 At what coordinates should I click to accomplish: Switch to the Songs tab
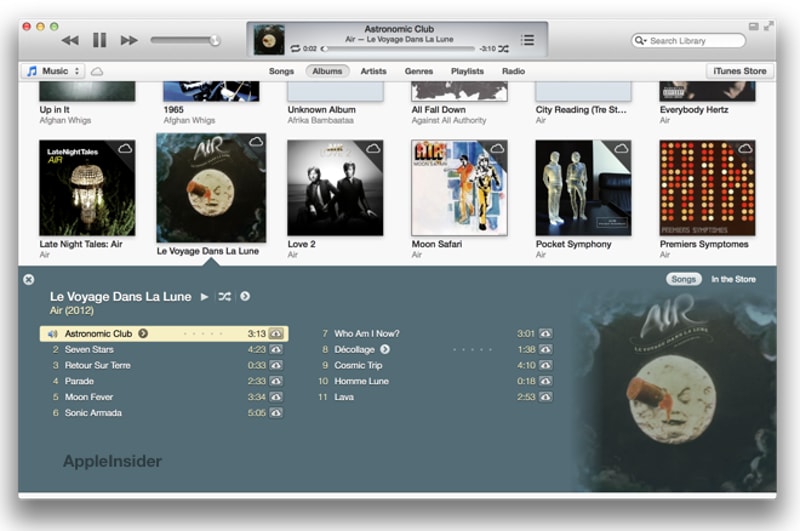tap(281, 71)
